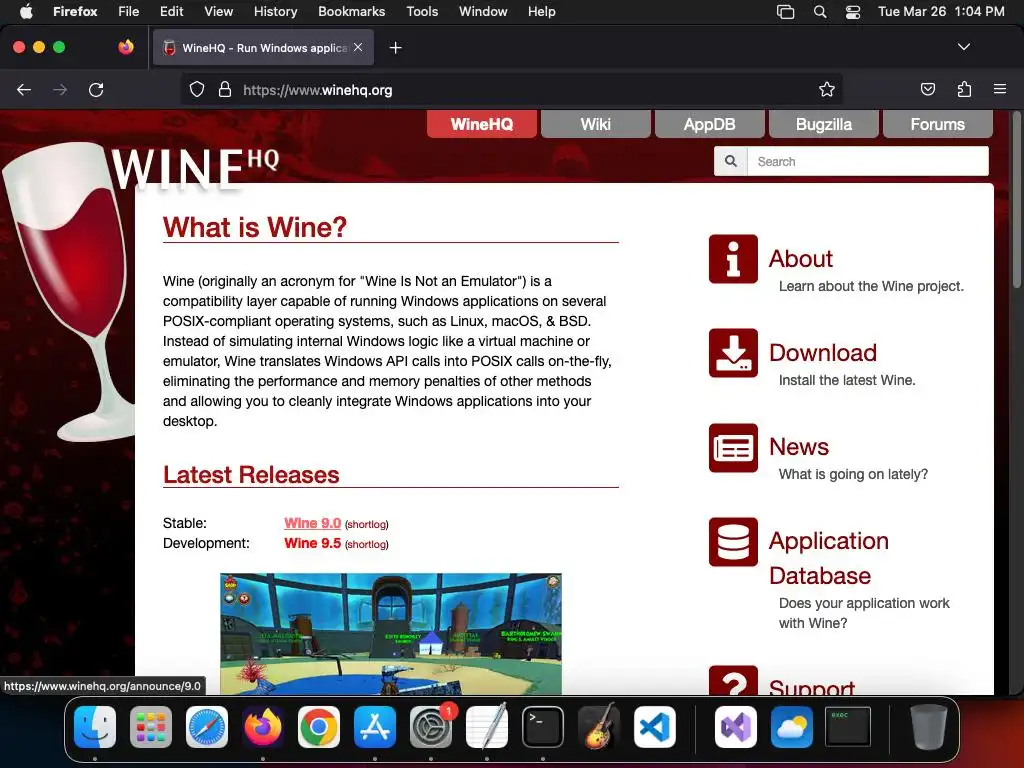Open the News heading link
This screenshot has height=768, width=1024.
click(x=799, y=447)
